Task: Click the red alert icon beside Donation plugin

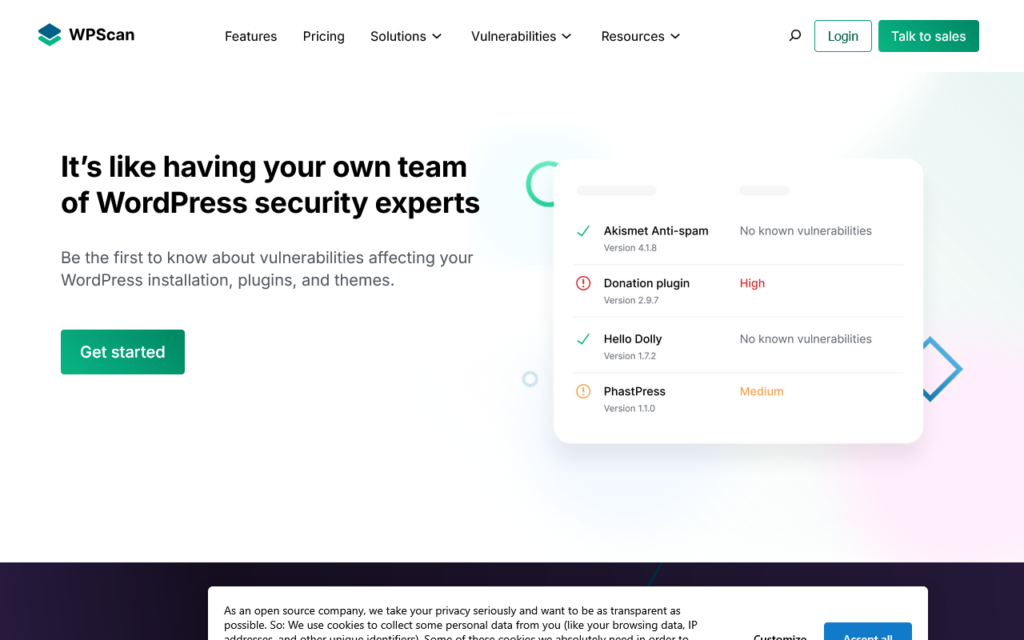Action: point(583,283)
